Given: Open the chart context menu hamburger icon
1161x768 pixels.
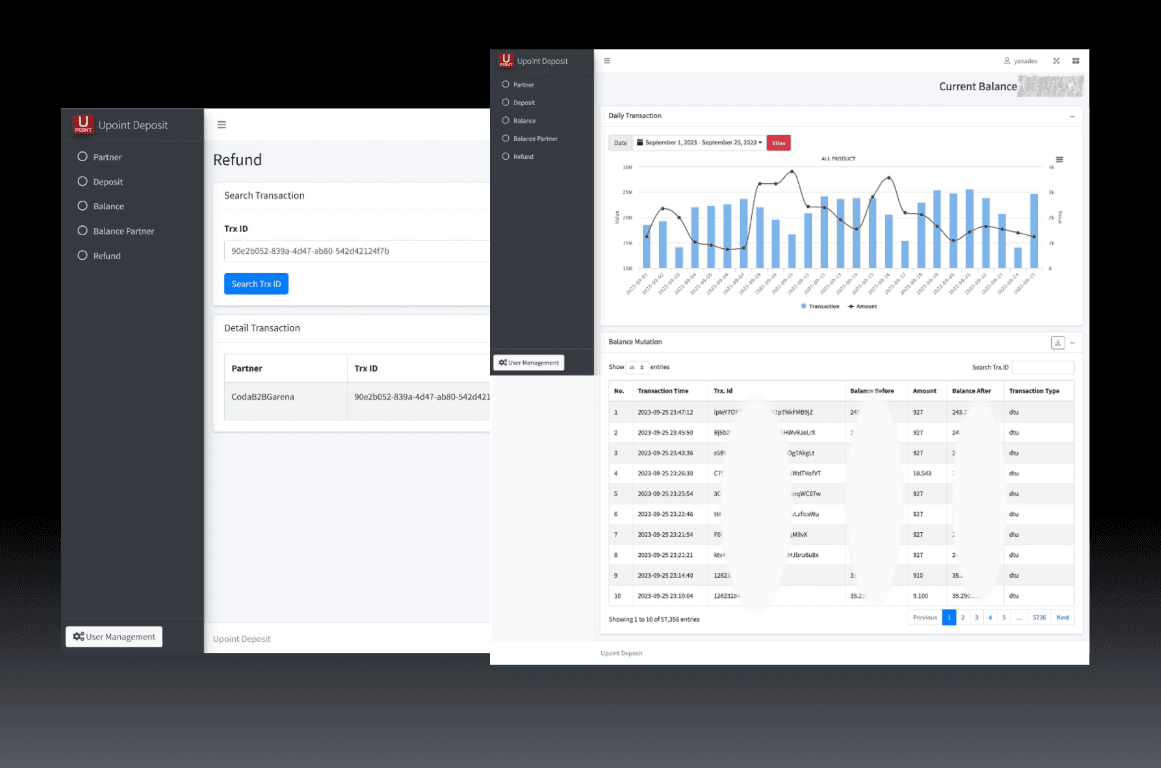Looking at the screenshot, I should pos(1060,159).
